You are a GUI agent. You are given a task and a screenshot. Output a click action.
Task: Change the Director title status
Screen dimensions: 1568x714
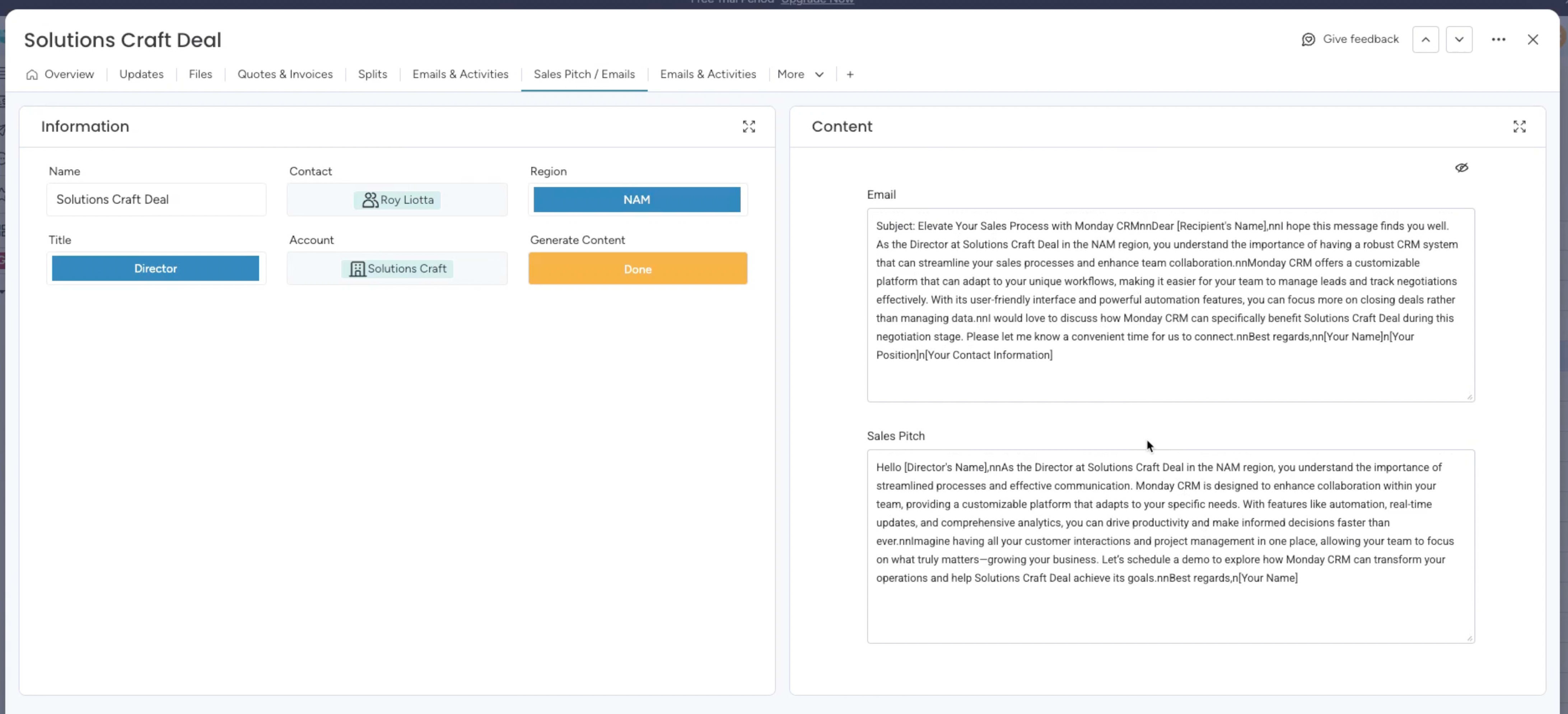[x=155, y=269]
